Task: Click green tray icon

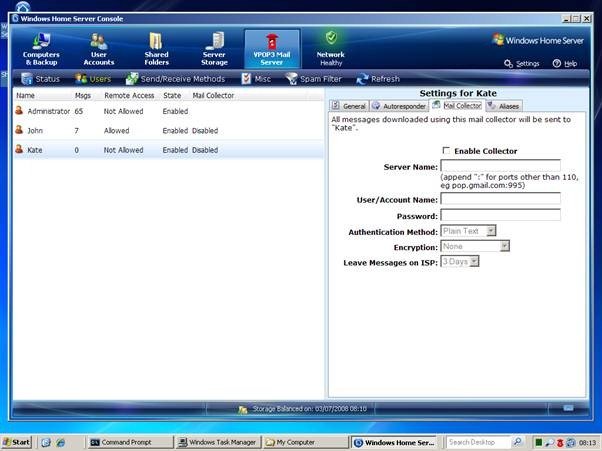Action: (538, 443)
